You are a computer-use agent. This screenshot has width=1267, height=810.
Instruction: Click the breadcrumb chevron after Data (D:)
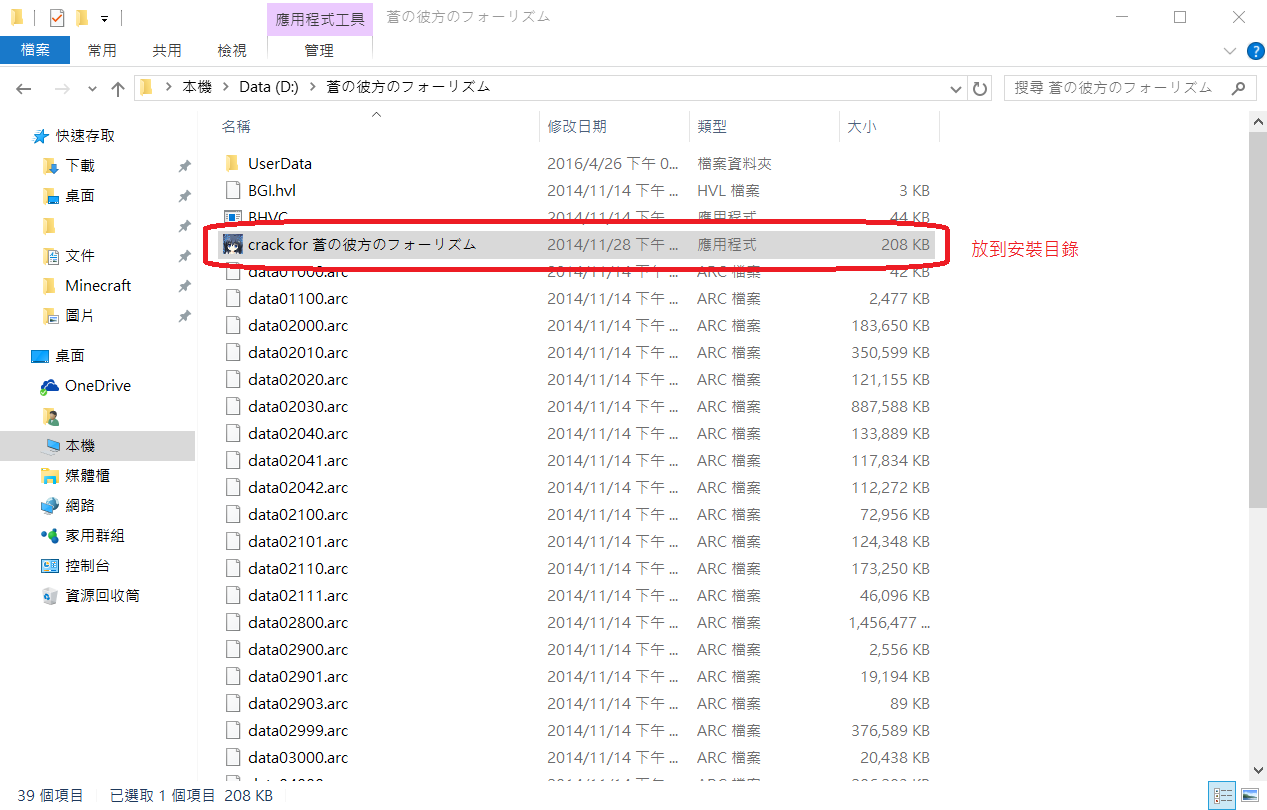pyautogui.click(x=312, y=87)
